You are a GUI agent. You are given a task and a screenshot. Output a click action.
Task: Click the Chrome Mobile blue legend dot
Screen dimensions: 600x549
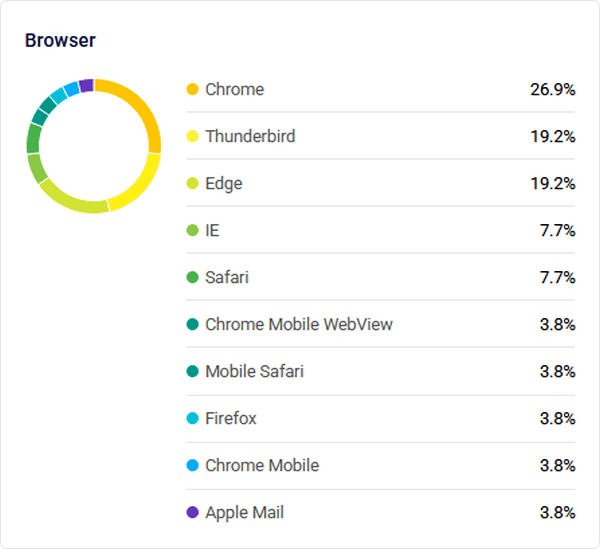pyautogui.click(x=192, y=465)
